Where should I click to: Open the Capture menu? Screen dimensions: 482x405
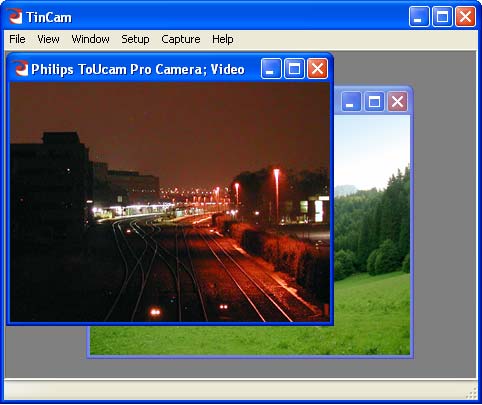click(181, 39)
